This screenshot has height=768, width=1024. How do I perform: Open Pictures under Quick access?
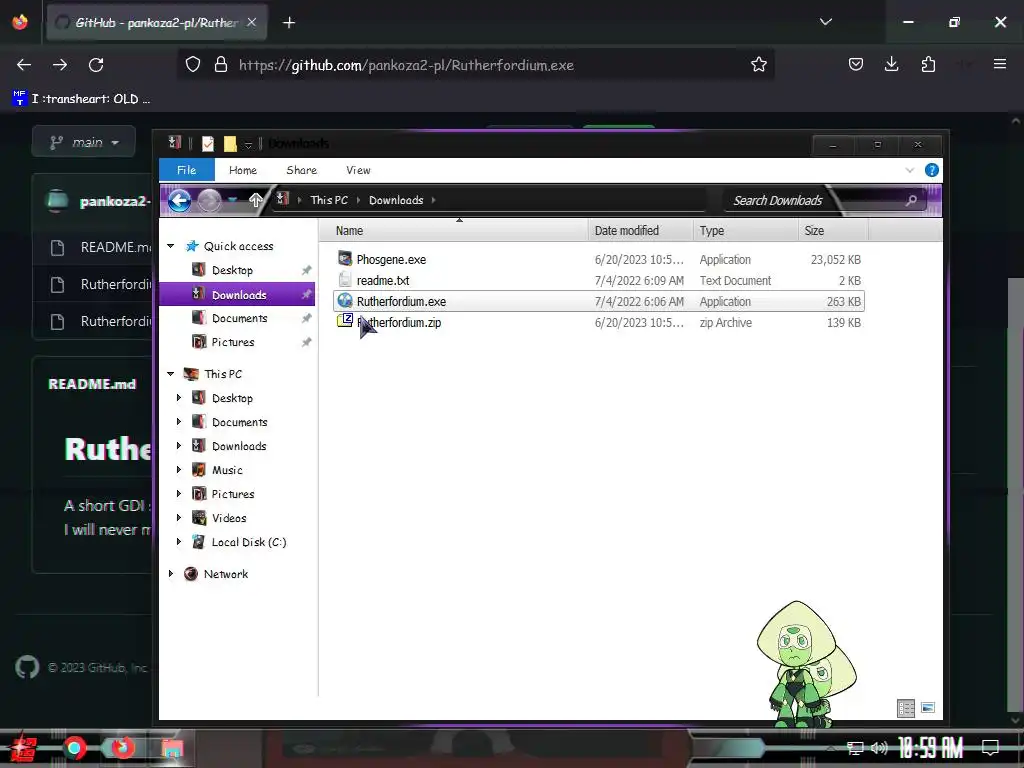pos(232,342)
